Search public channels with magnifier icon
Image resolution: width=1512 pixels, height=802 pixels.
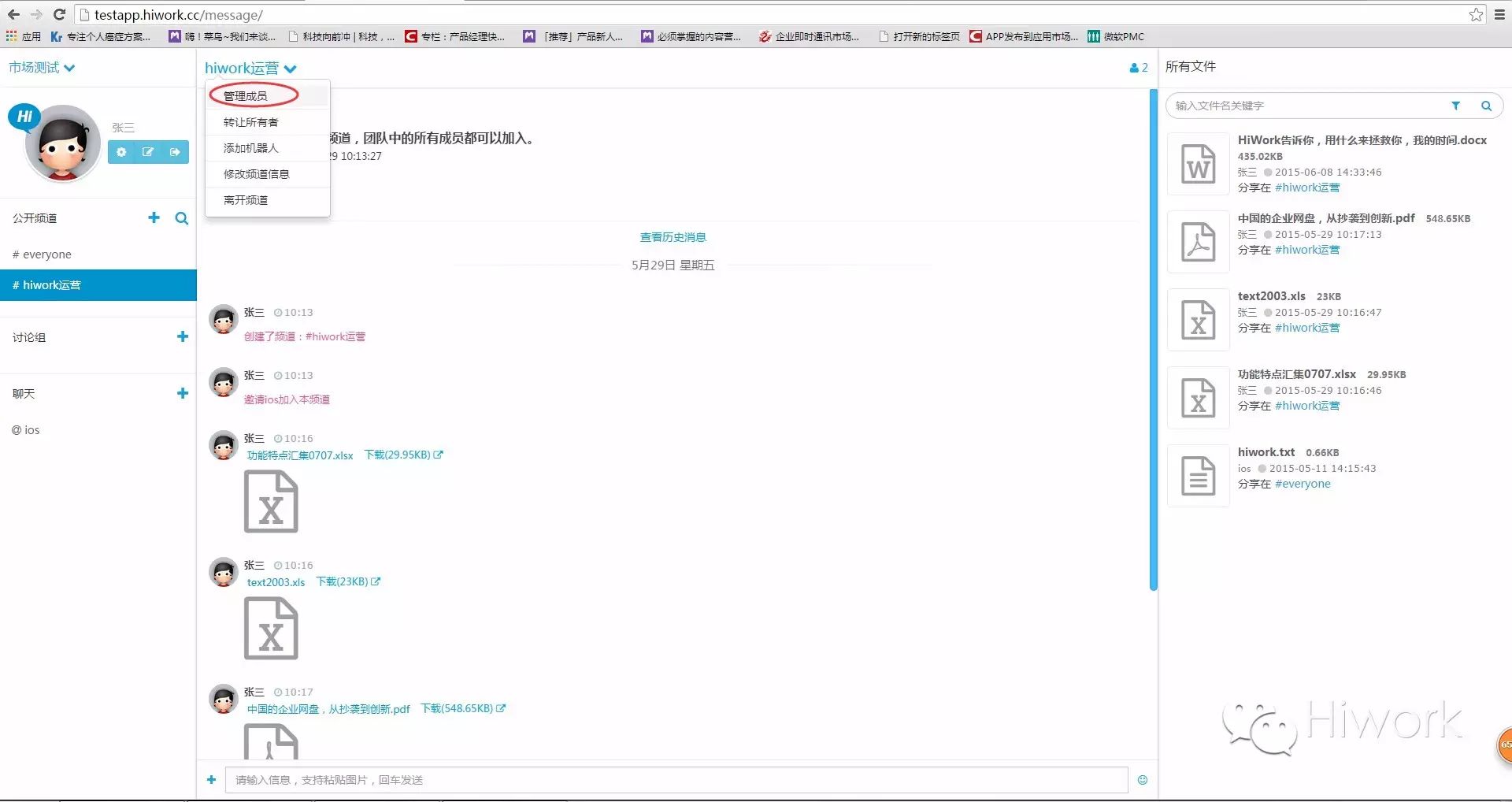182,218
